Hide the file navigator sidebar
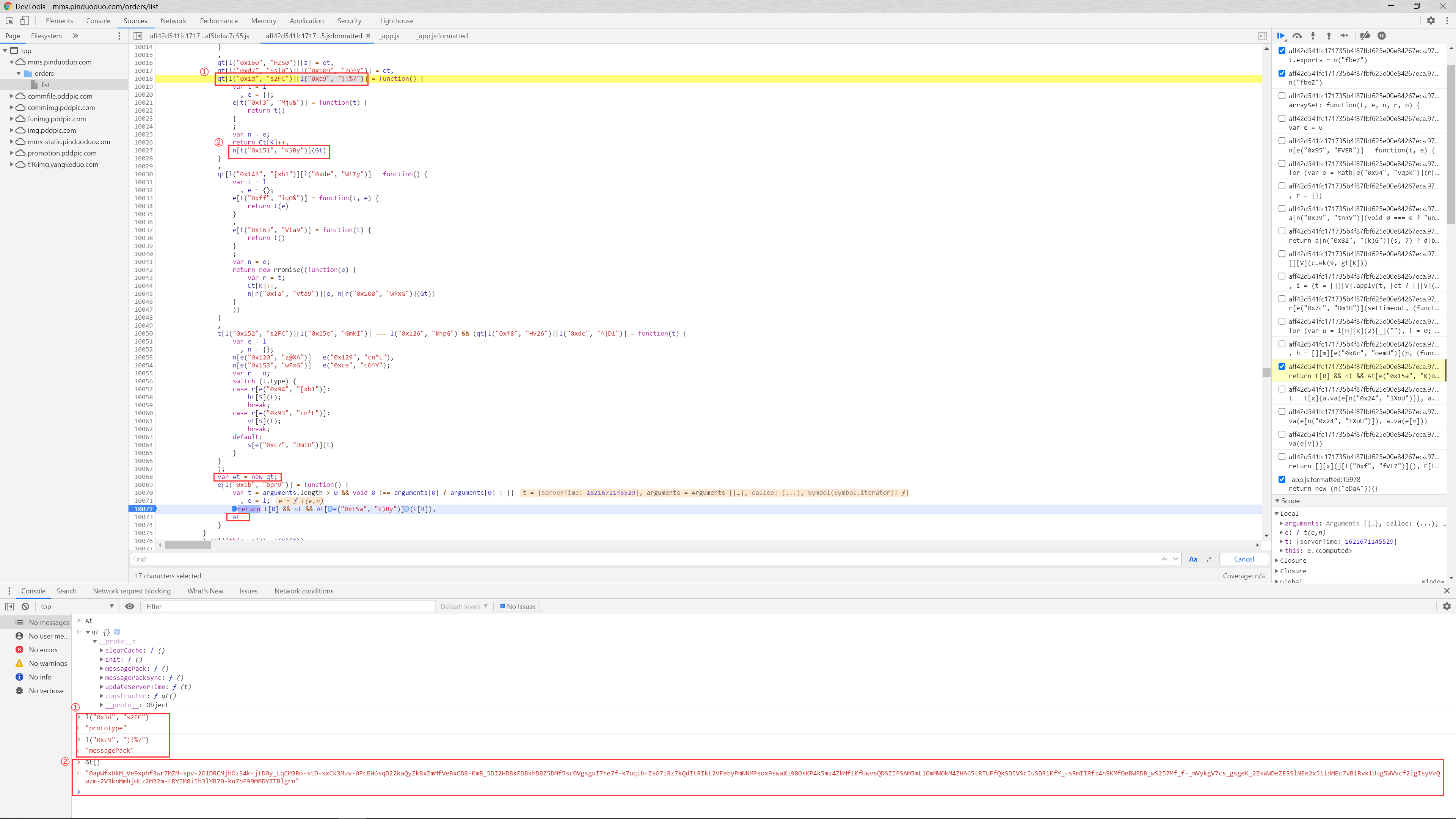 coord(138,36)
